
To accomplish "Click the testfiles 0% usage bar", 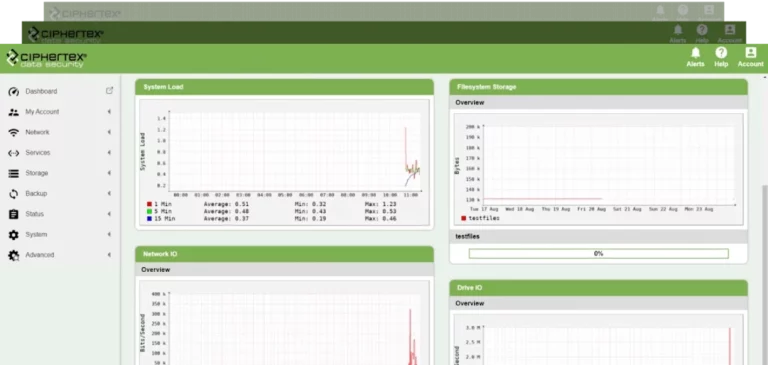I will (599, 254).
